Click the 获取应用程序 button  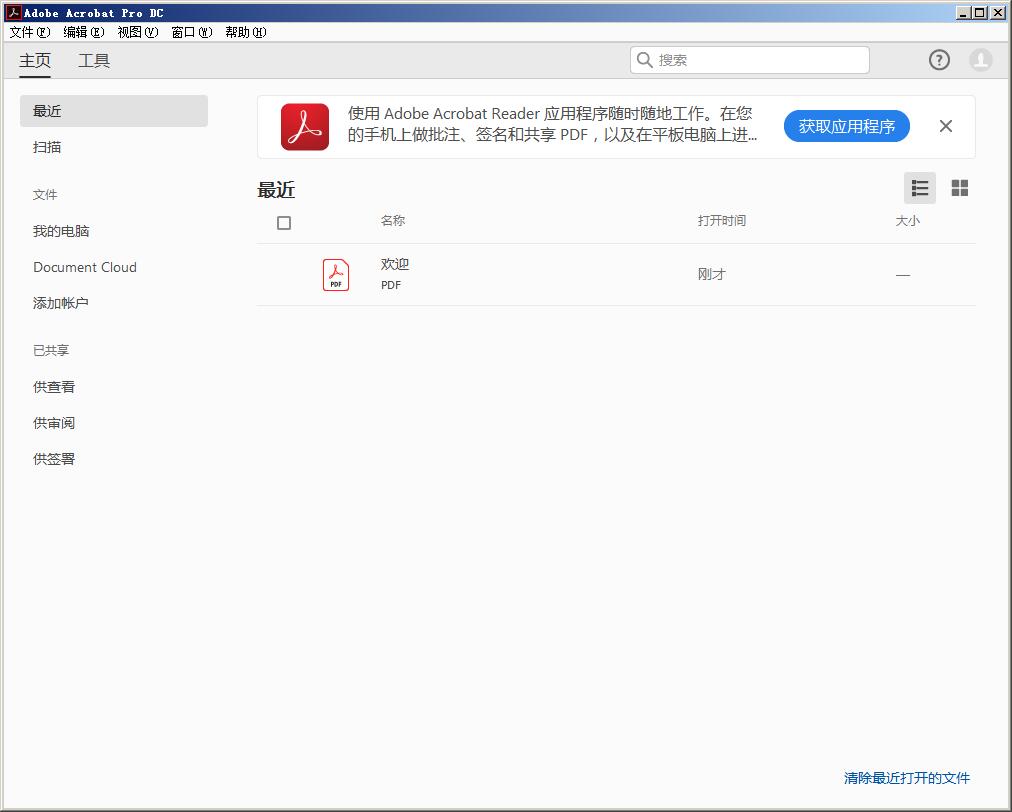847,126
